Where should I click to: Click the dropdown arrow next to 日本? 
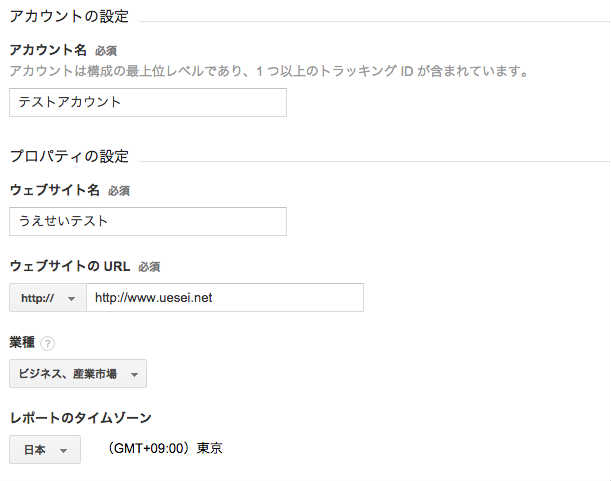click(x=63, y=451)
